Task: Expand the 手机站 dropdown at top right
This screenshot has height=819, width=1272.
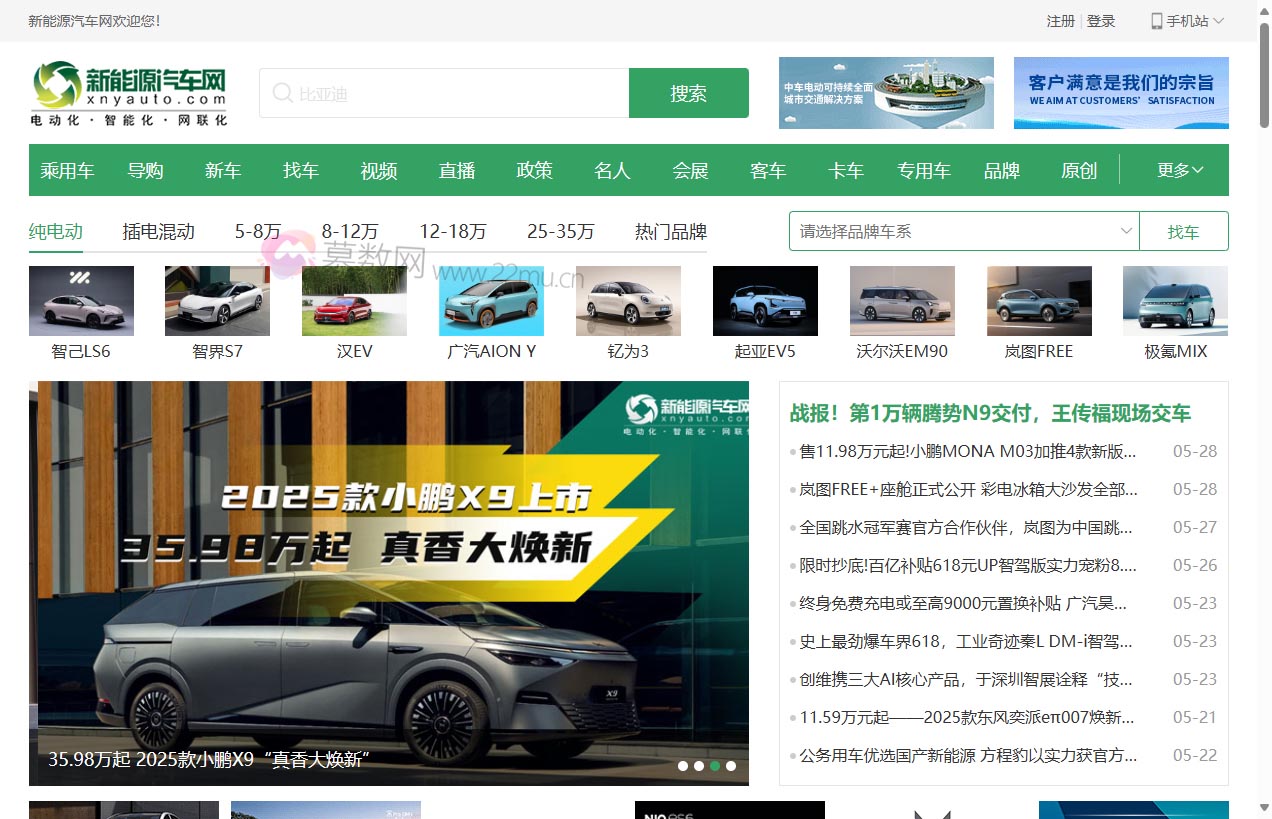Action: click(1218, 20)
